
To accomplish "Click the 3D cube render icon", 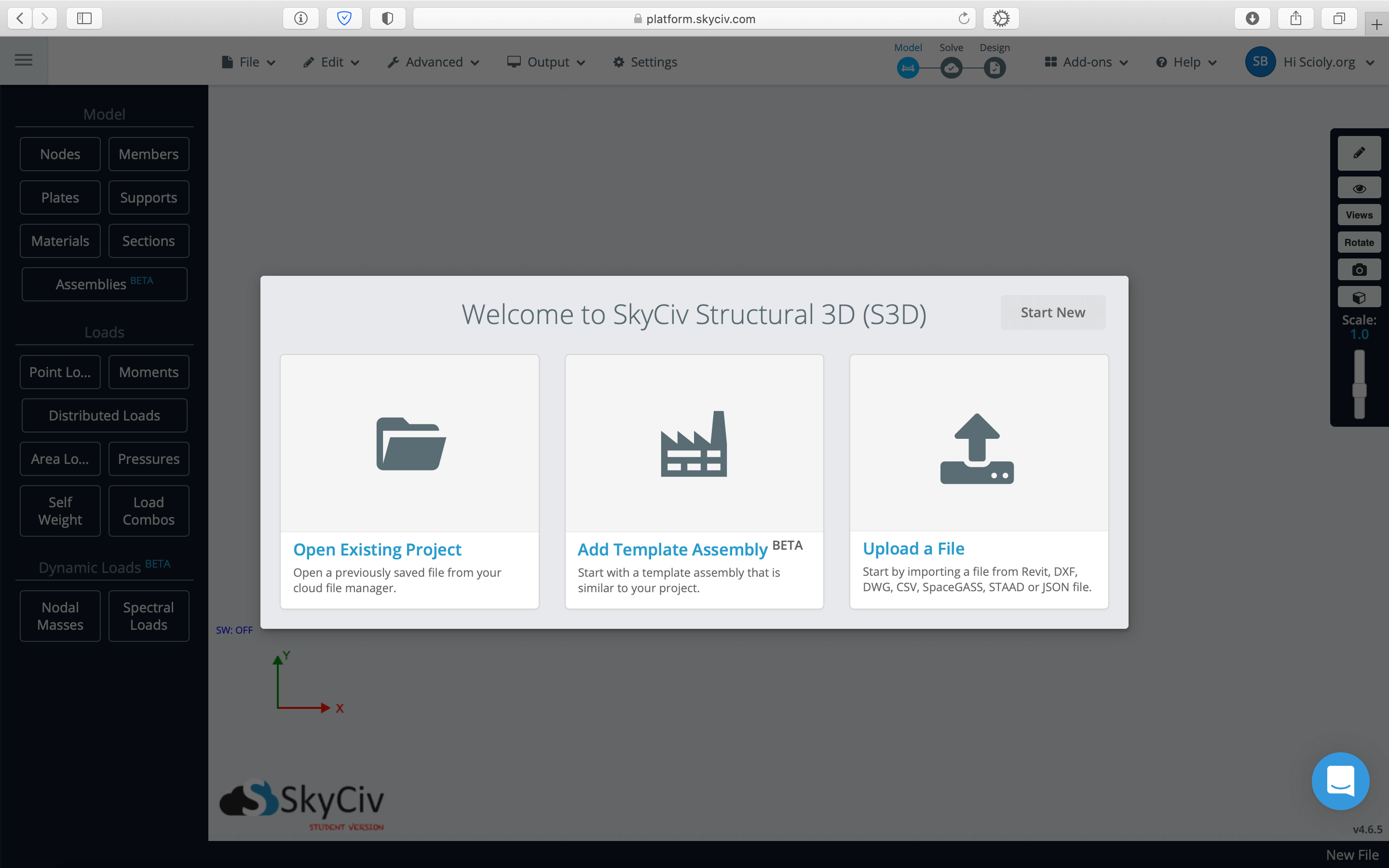I will 1359,298.
